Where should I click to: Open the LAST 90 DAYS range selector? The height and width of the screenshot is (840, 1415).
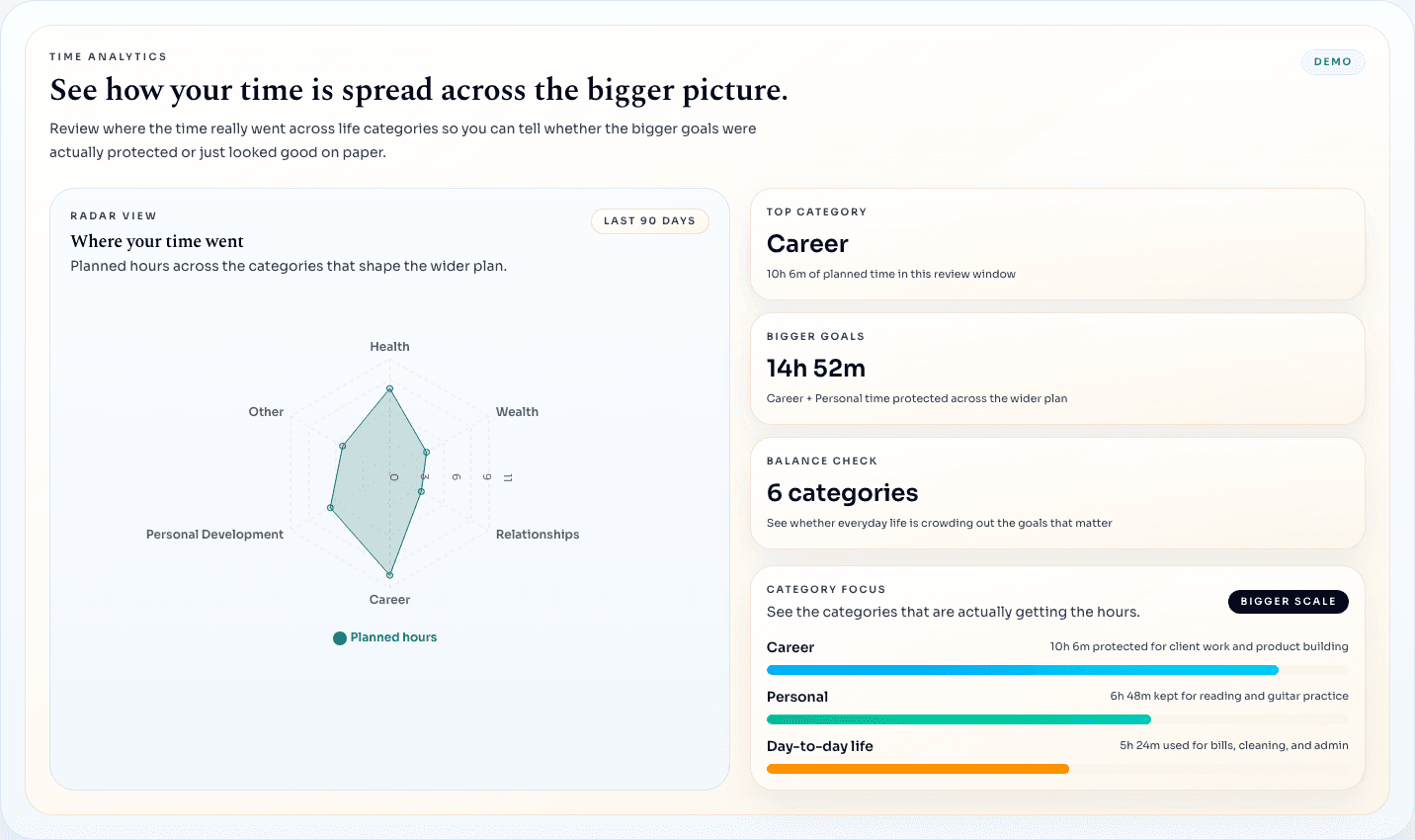tap(649, 220)
